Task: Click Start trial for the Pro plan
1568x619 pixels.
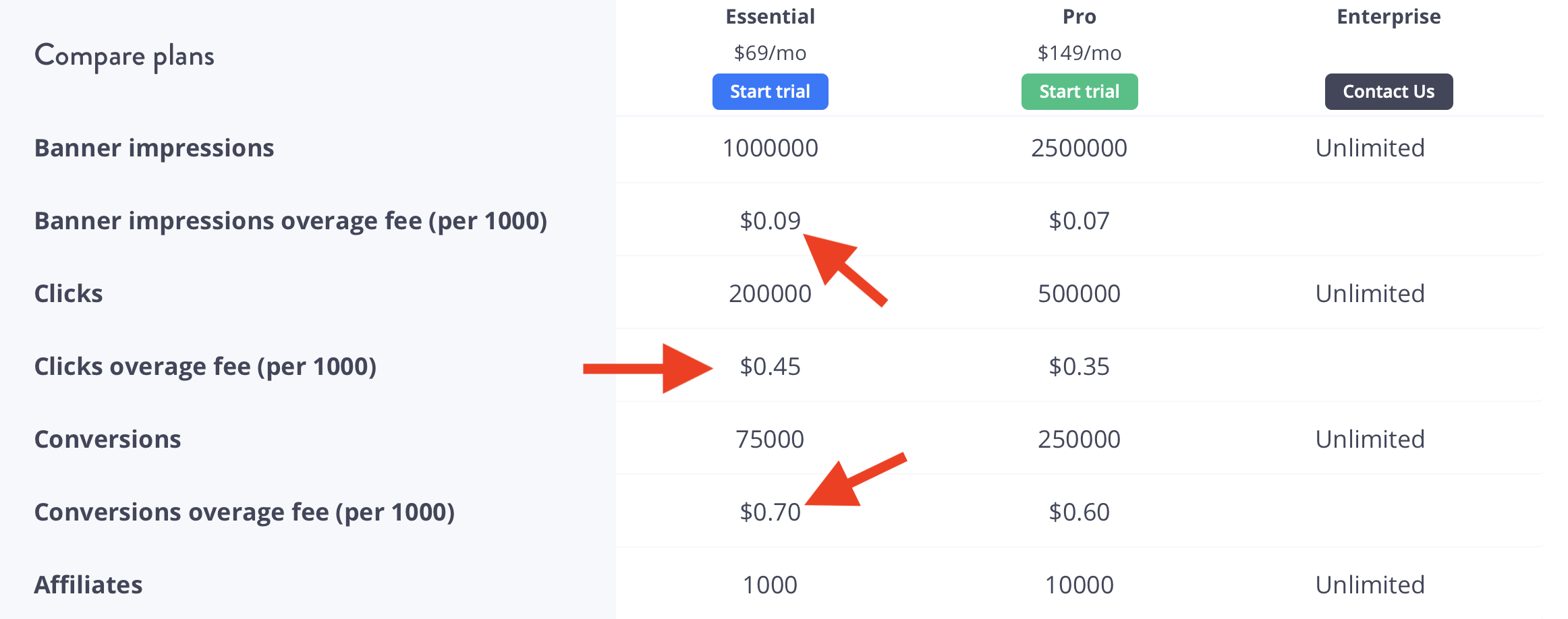Action: 1079,91
